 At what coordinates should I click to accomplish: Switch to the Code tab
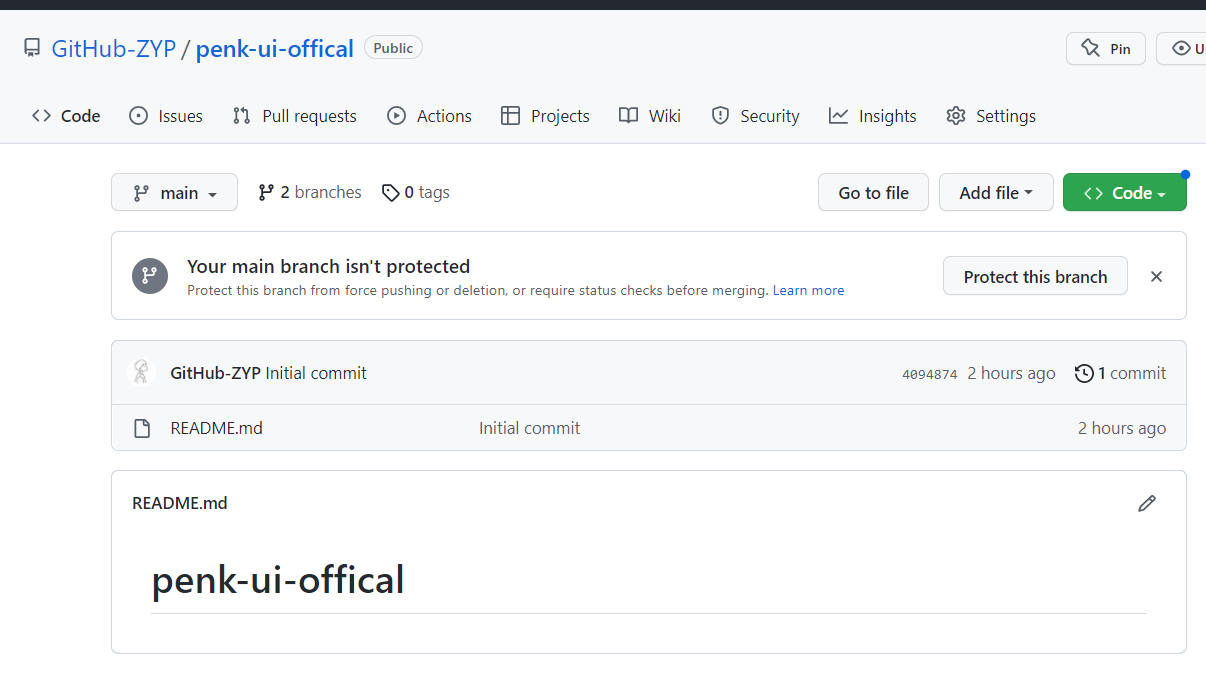pyautogui.click(x=66, y=116)
